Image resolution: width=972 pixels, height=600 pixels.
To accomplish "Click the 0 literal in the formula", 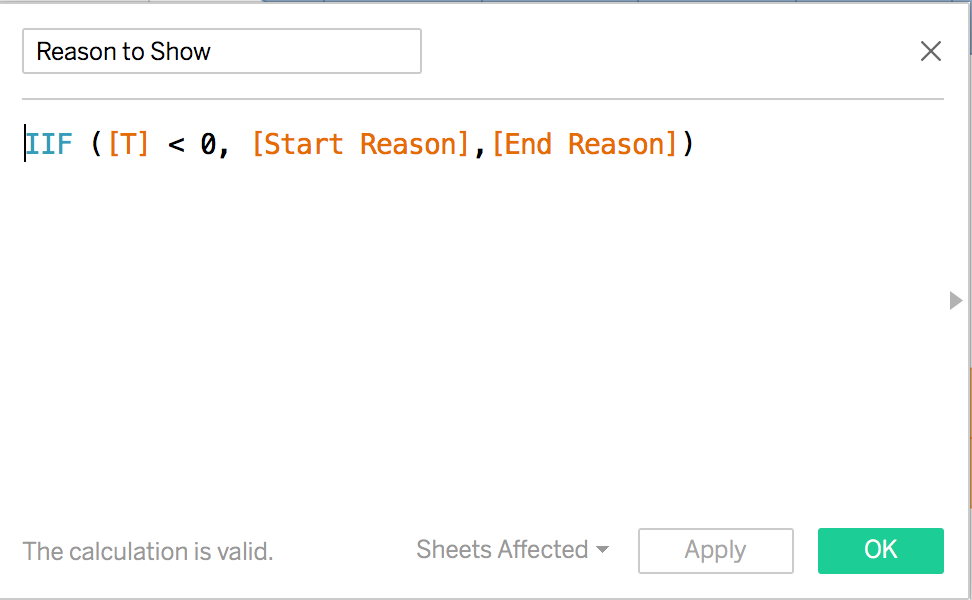I will coord(208,144).
